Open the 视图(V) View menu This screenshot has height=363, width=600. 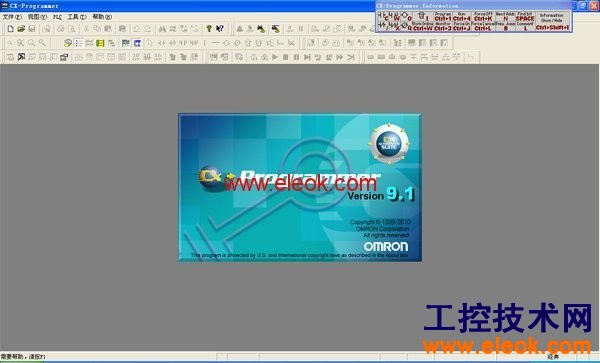pyautogui.click(x=37, y=17)
